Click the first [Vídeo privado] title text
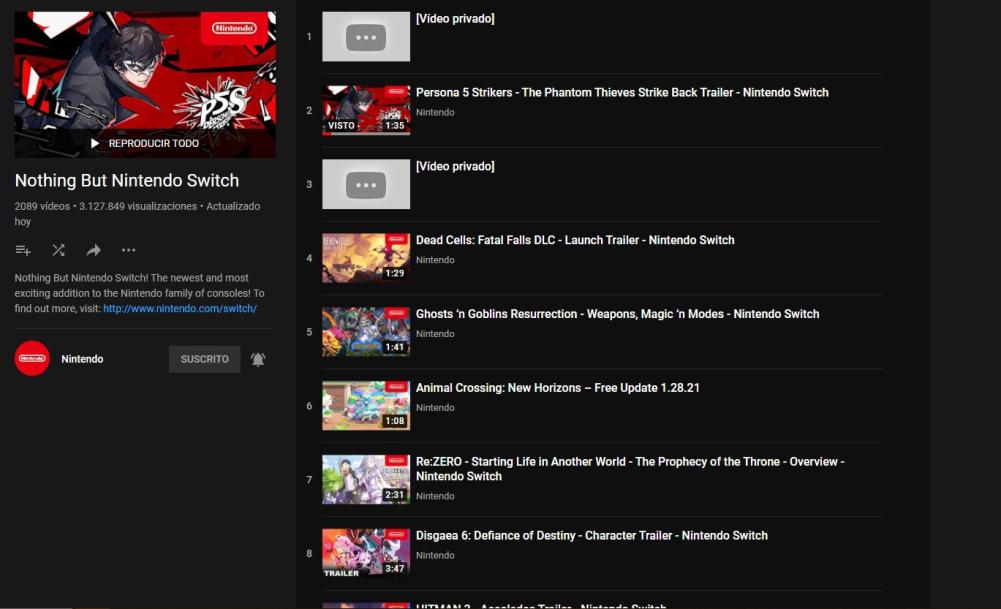This screenshot has width=1001, height=609. [455, 19]
